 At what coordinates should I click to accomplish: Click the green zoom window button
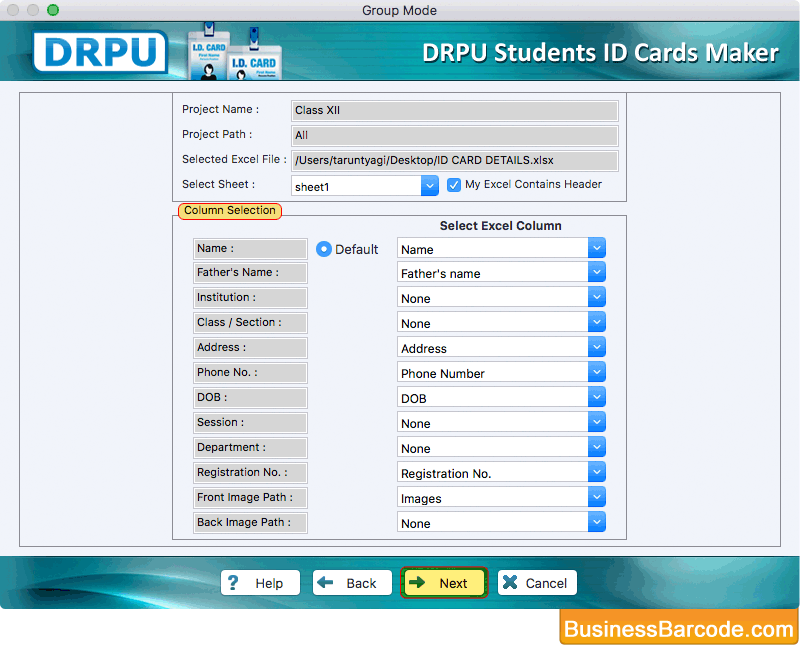click(53, 10)
